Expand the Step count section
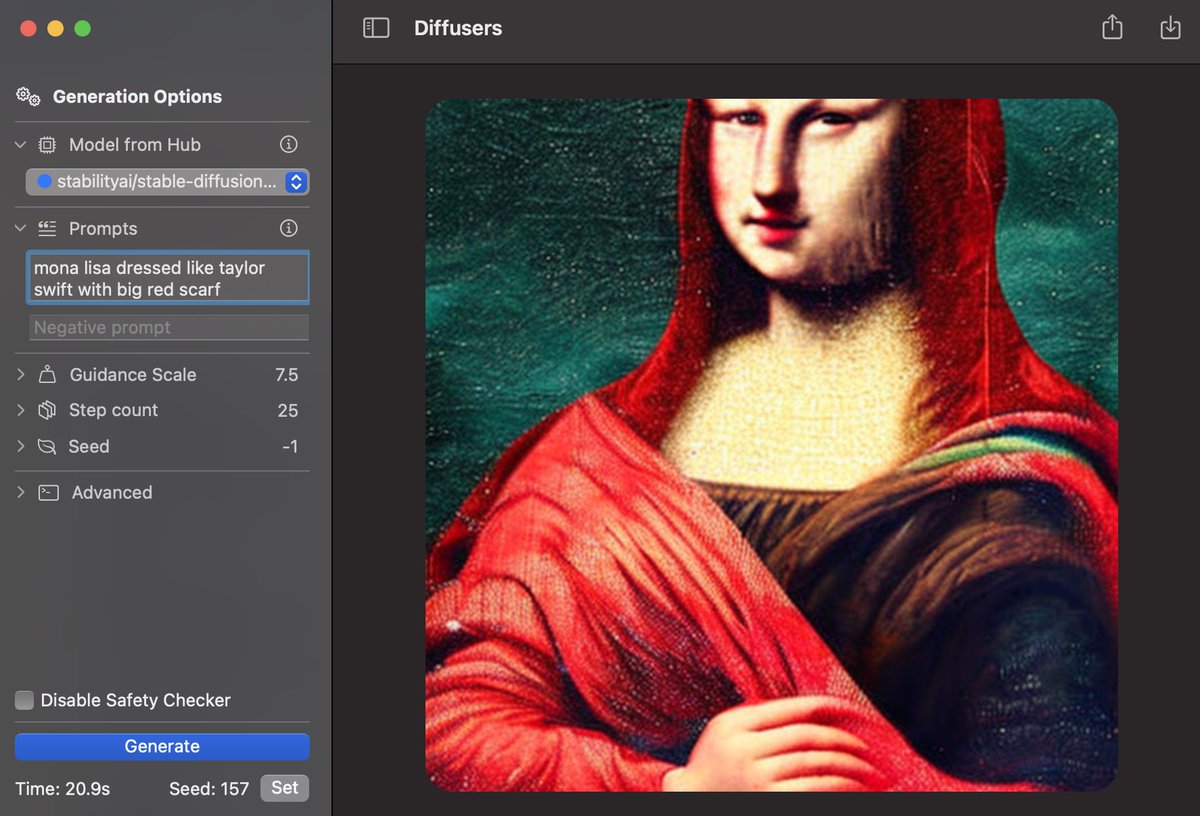Screen dimensions: 1200x816 (x=21, y=410)
